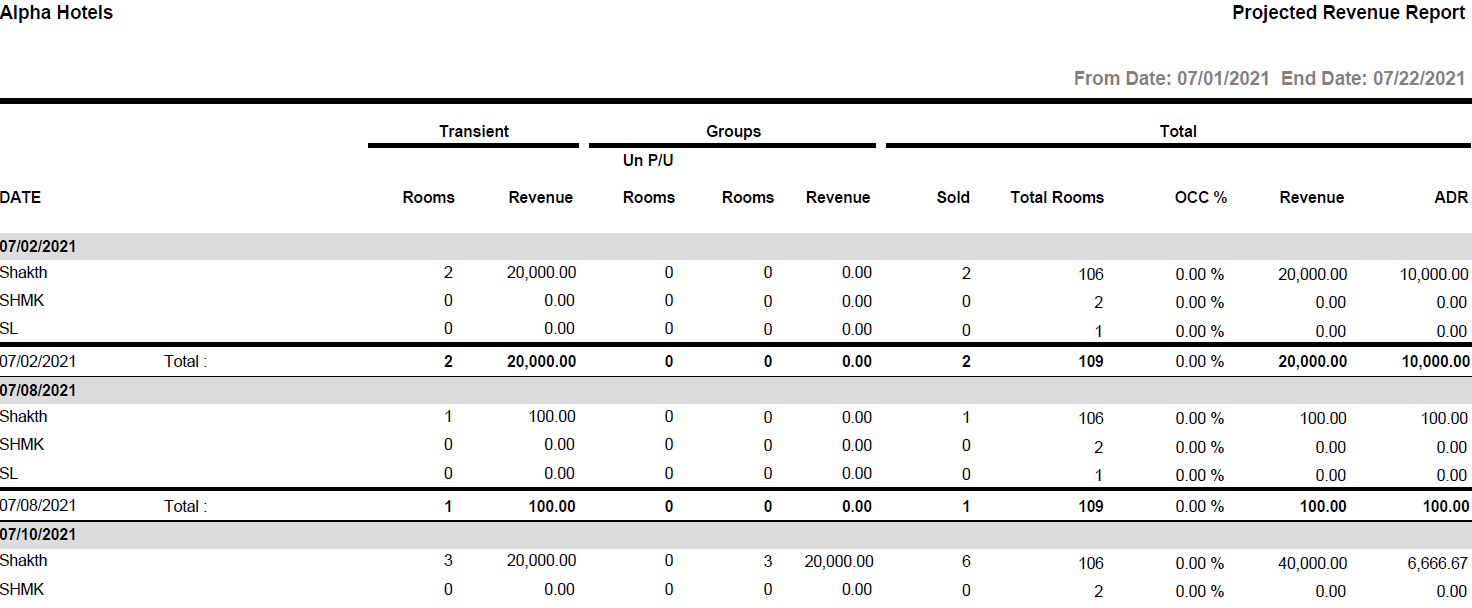Image resolution: width=1472 pixels, height=608 pixels.
Task: Click Shakth under the 07/08/2021 group
Action: [x=24, y=417]
